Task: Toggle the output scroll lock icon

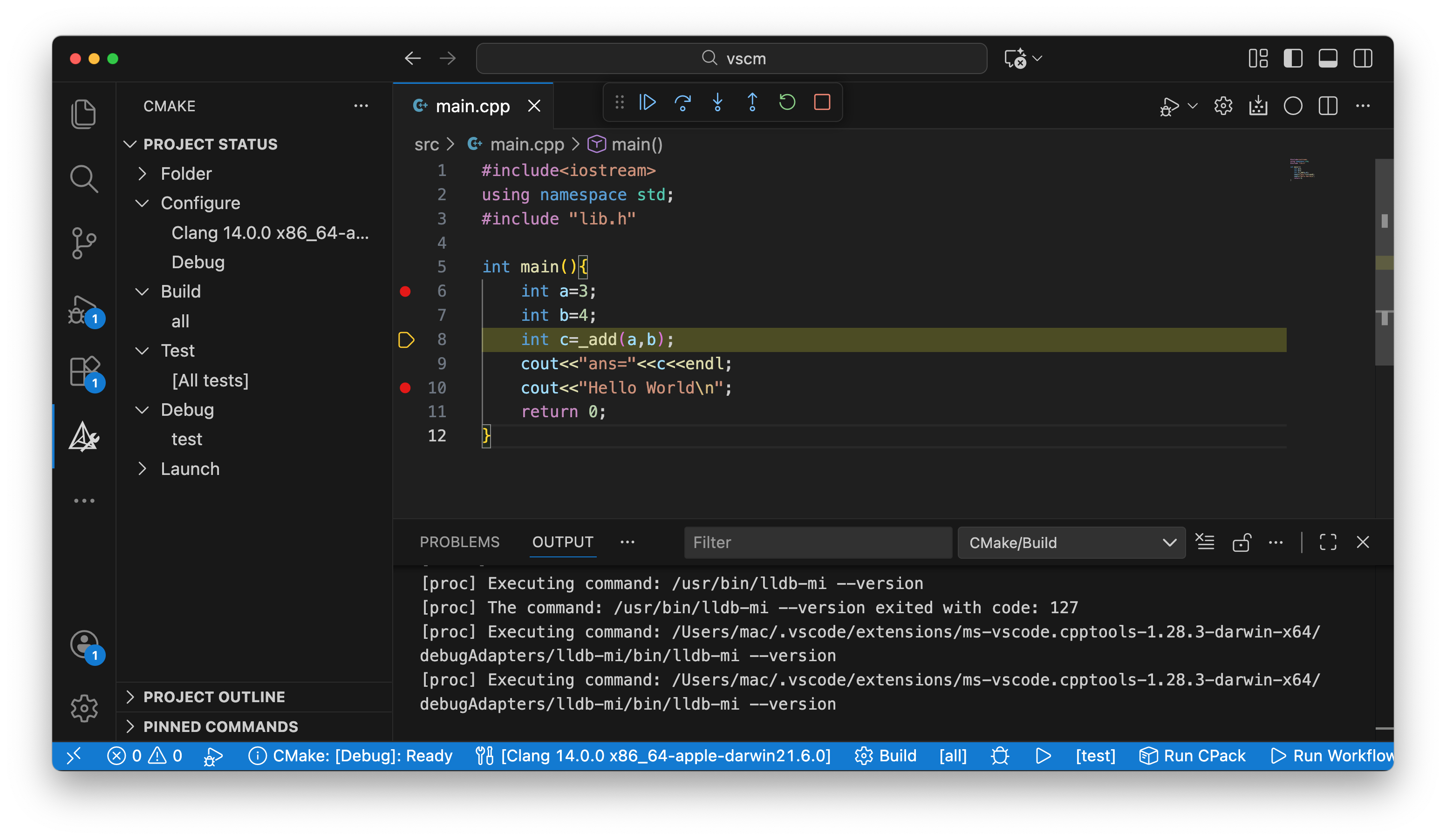Action: coord(1241,542)
